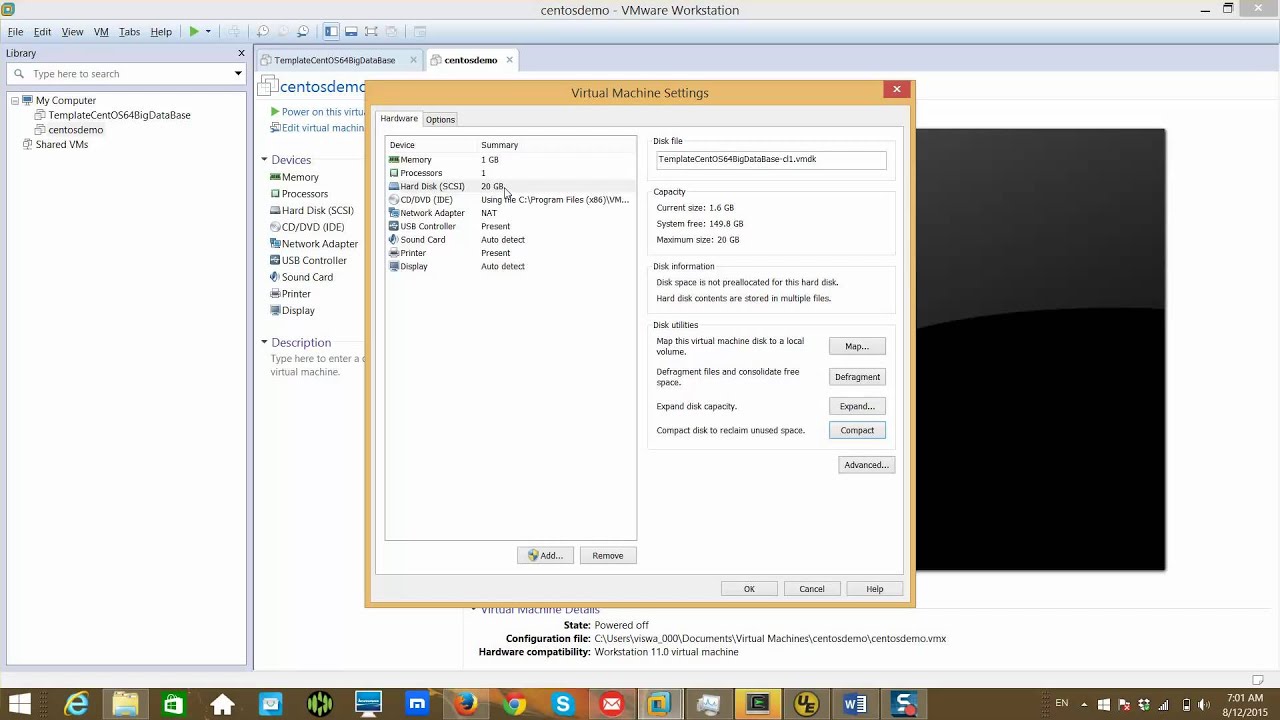Collapse the My Computer tree node
The height and width of the screenshot is (720, 1280).
15,100
